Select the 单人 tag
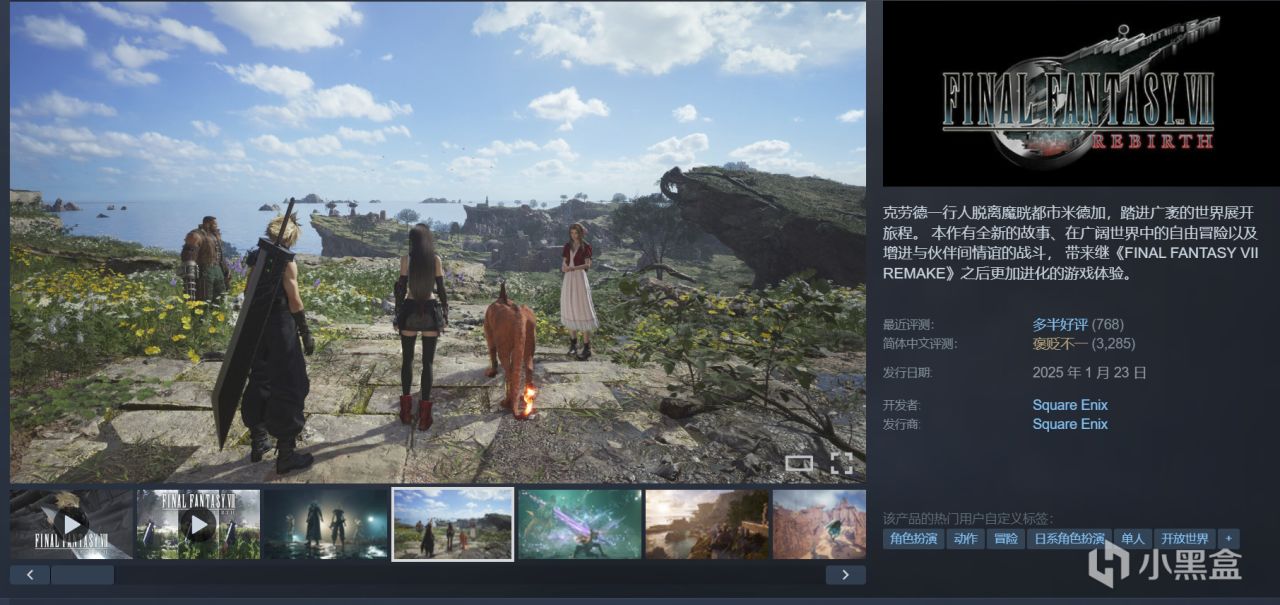The image size is (1280, 605). [1132, 539]
